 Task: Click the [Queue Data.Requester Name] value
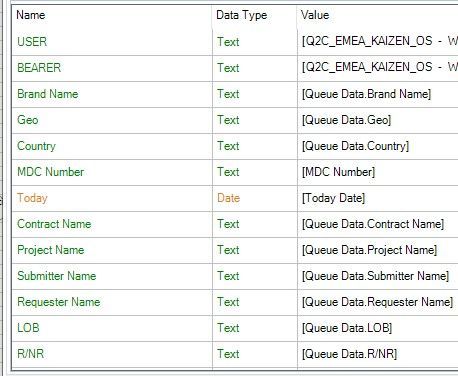tap(378, 302)
